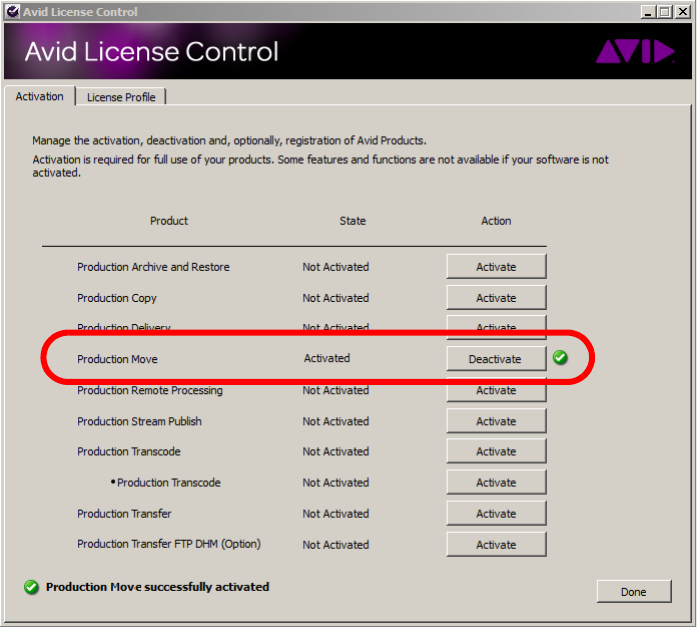The height and width of the screenshot is (627, 697).
Task: Activate Production Archive and Restore
Action: pyautogui.click(x=496, y=267)
